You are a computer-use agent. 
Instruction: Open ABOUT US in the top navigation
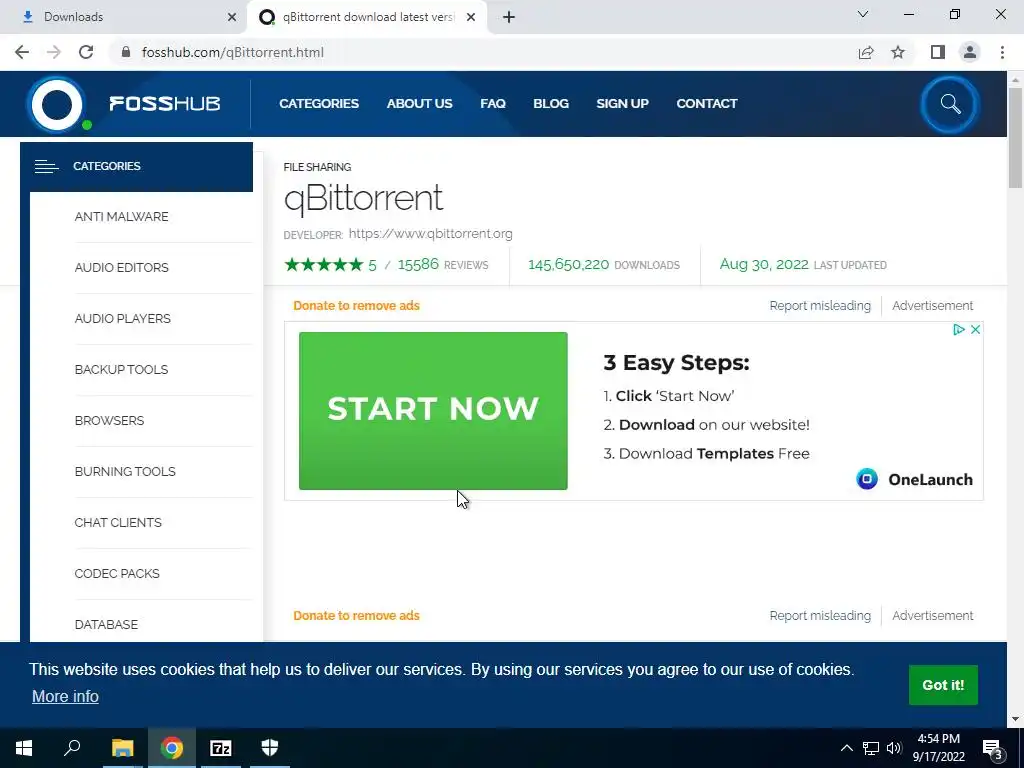coord(419,104)
